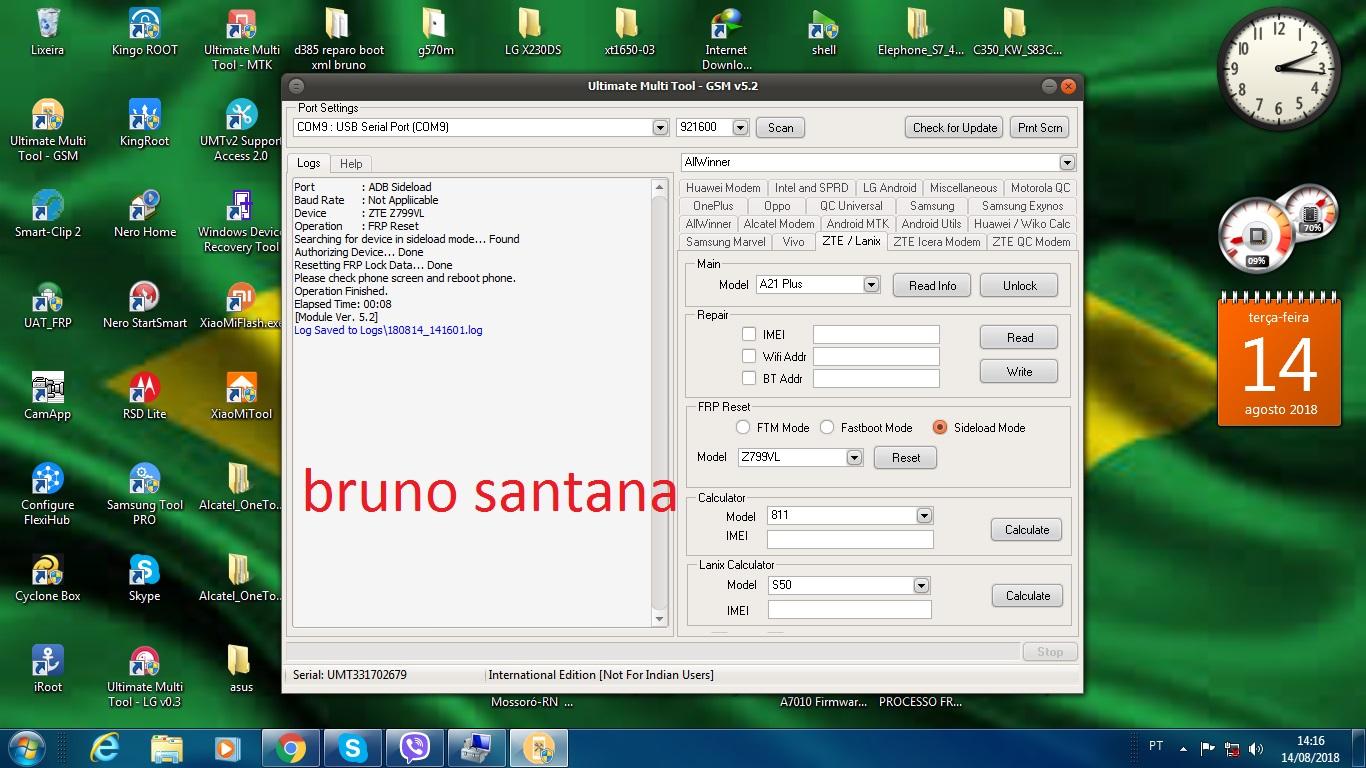
Task: Open Cyclone Box desktop icon
Action: point(47,578)
